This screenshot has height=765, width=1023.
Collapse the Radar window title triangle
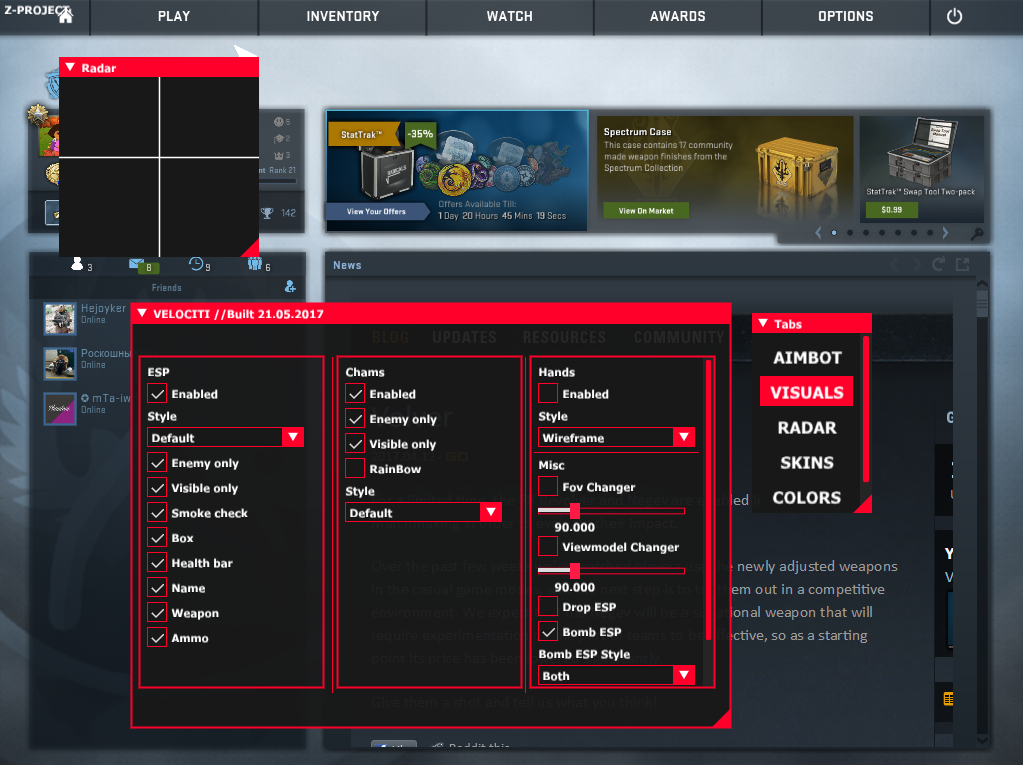70,68
